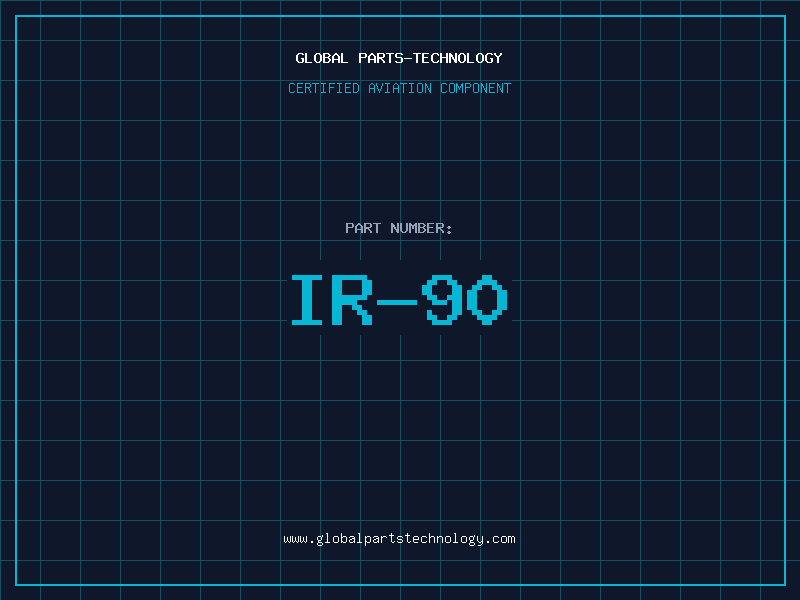
Task: Select the word COMPONENT in the subtitle
Action: 475,88
